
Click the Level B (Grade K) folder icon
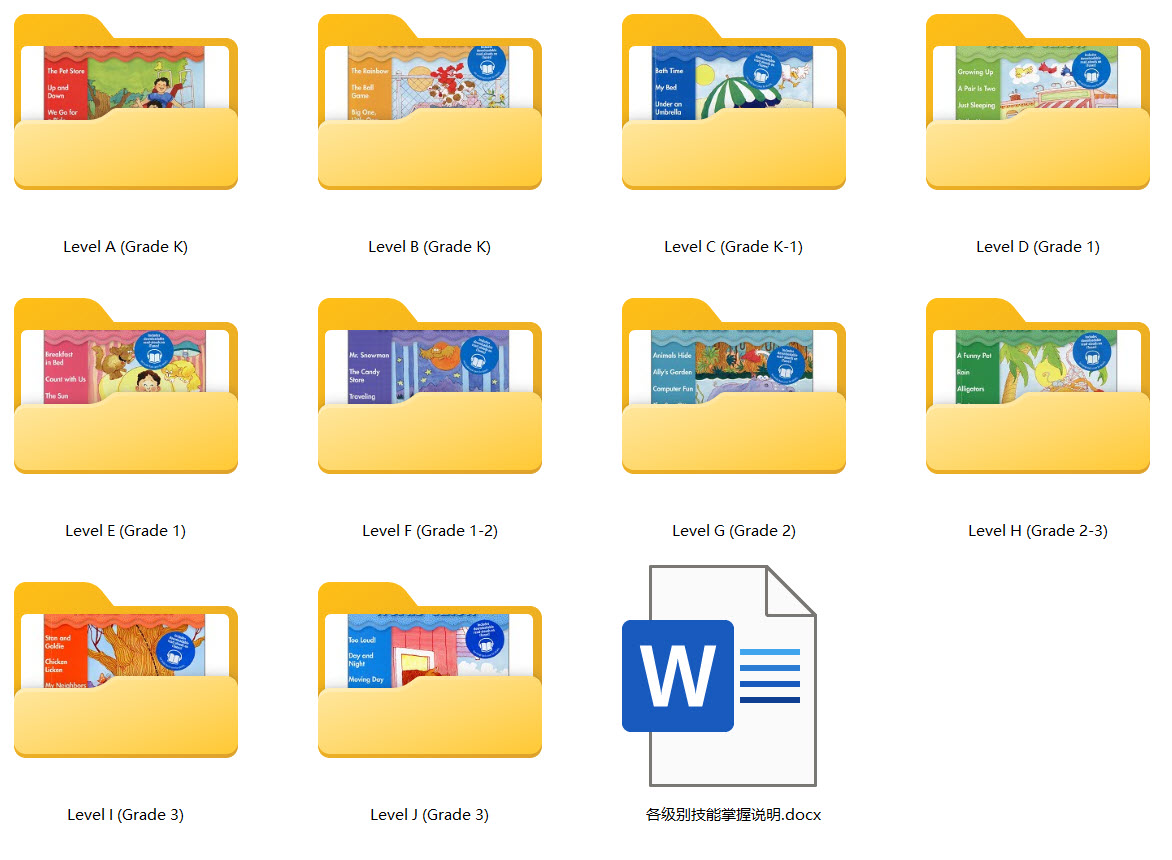[430, 104]
